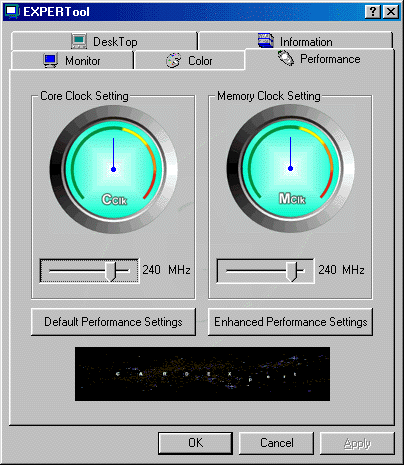The width and height of the screenshot is (404, 465).
Task: Switch to the DeskTop tab
Action: click(104, 41)
